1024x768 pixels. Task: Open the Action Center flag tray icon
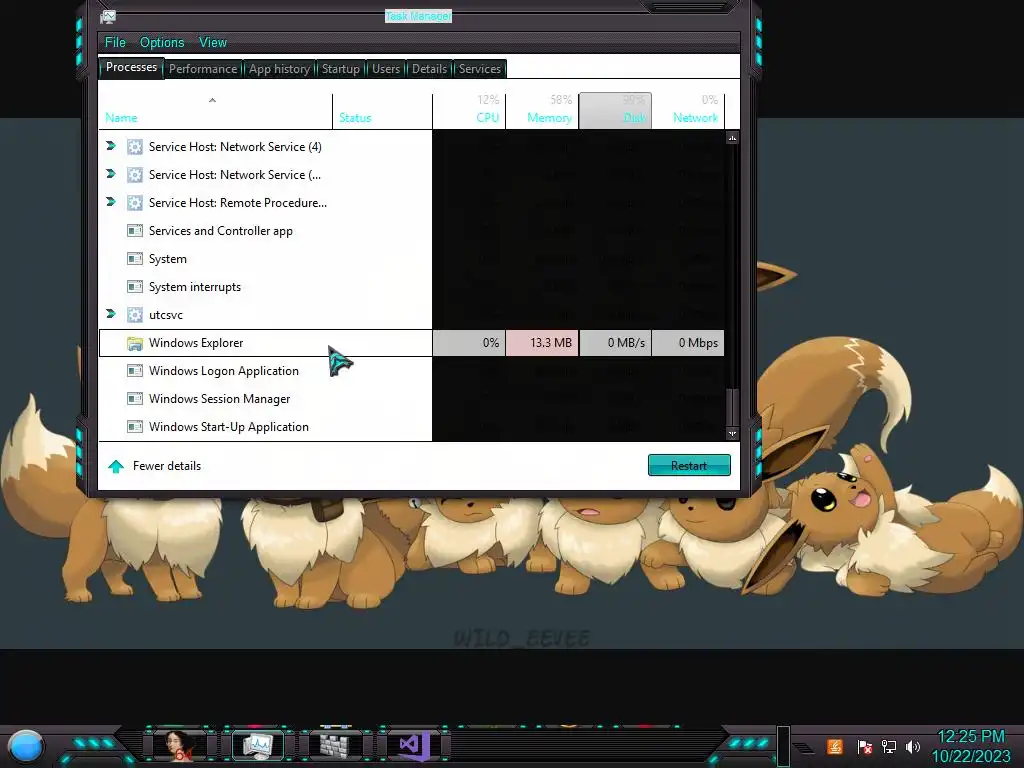pos(865,746)
